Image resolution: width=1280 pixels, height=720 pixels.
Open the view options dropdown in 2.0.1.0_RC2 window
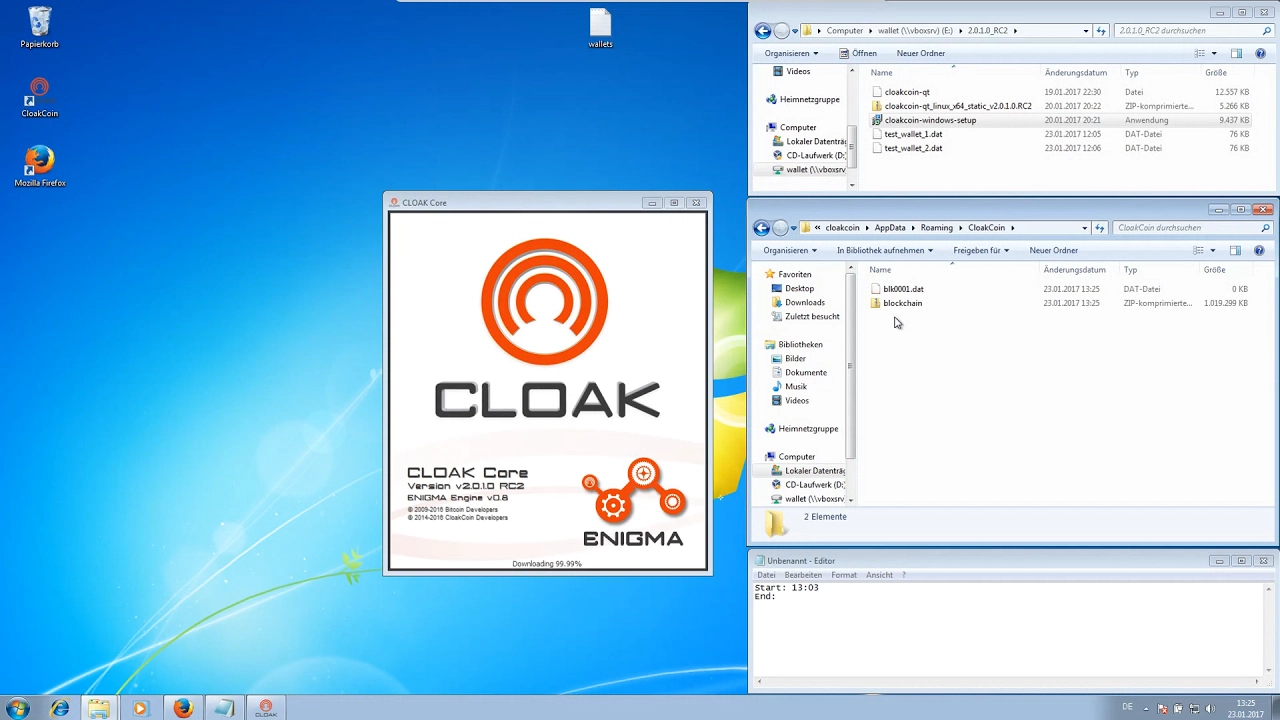(1214, 53)
